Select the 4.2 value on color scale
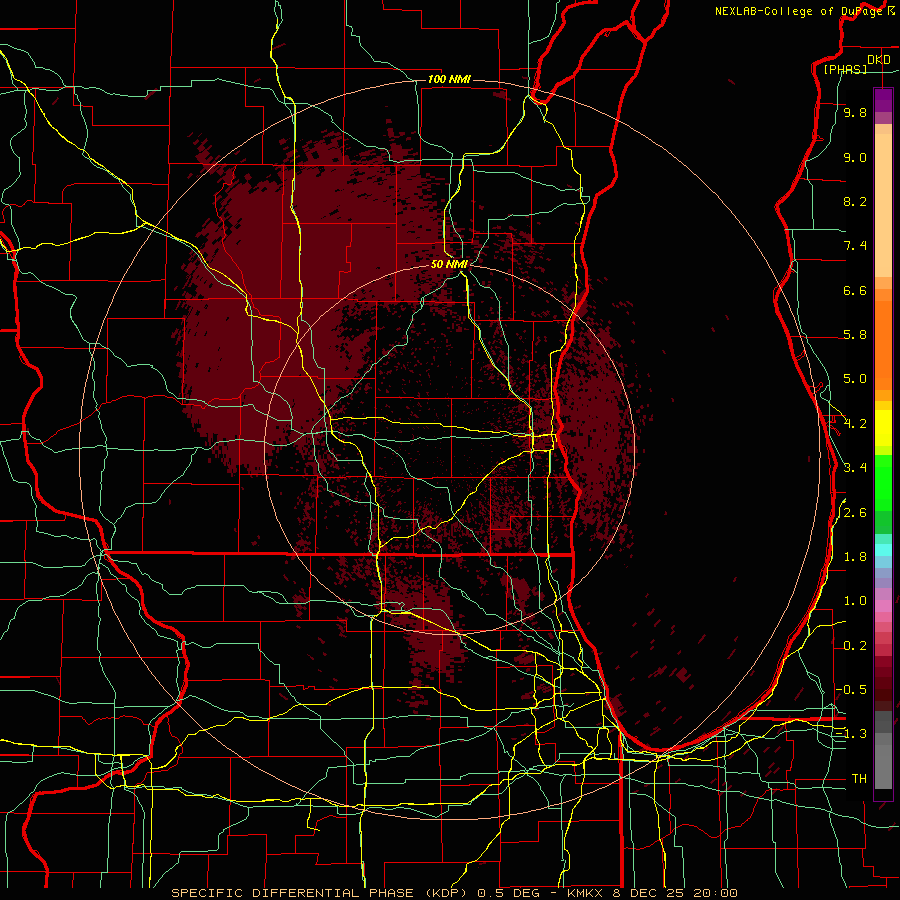 (x=855, y=424)
